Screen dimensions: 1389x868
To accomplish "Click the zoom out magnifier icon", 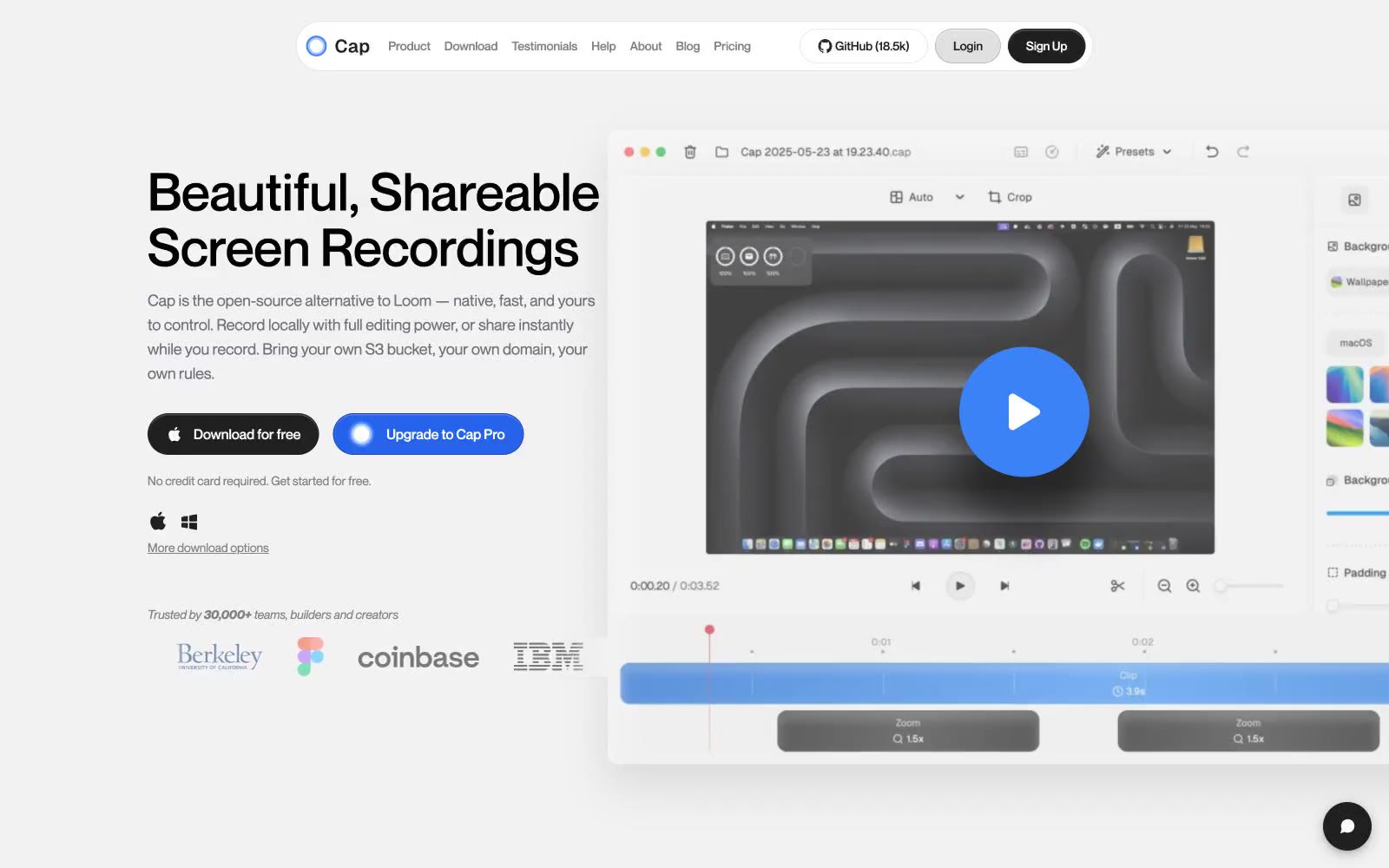I will pyautogui.click(x=1164, y=586).
